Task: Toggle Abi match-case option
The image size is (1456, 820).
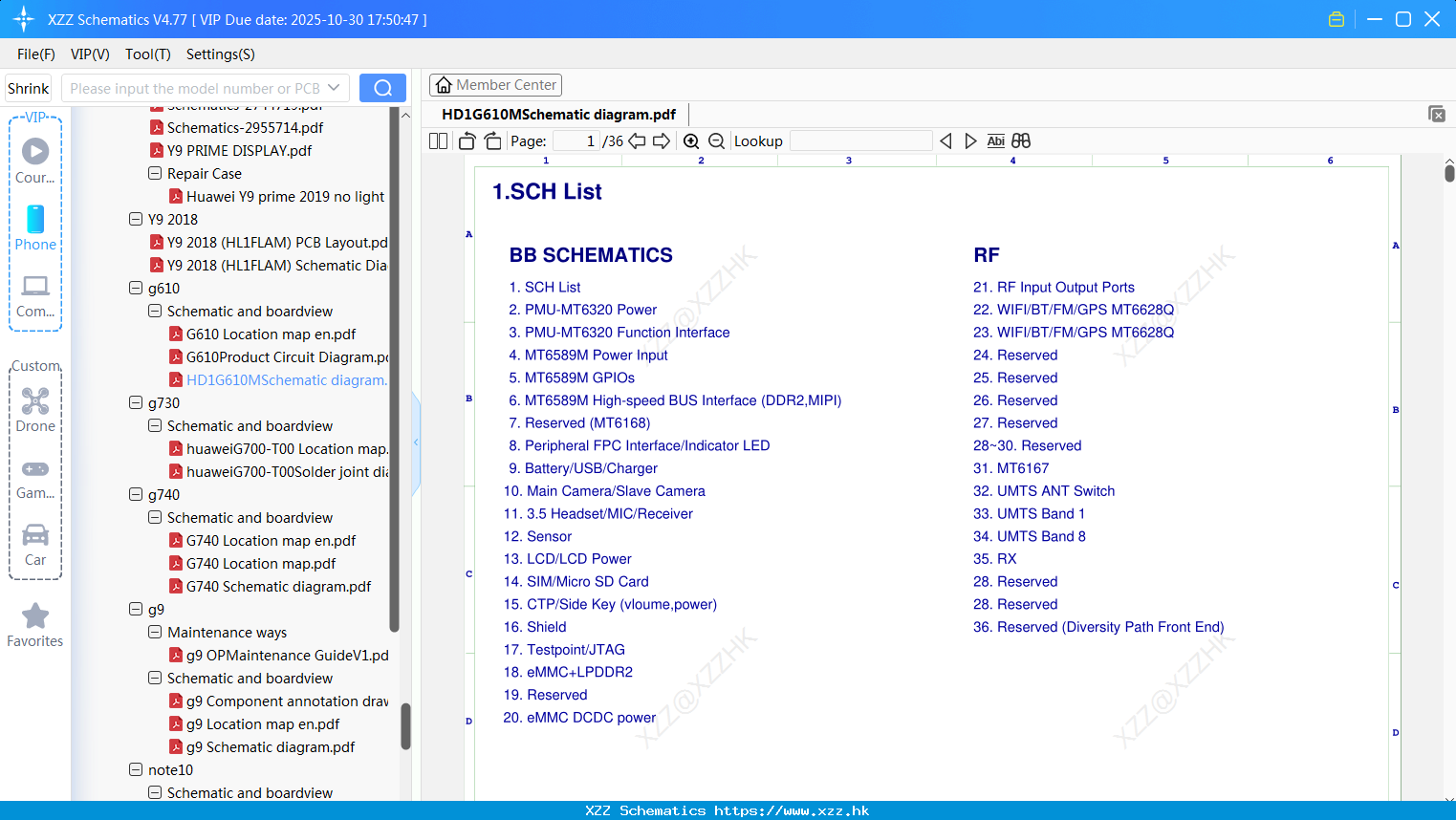Action: point(995,140)
